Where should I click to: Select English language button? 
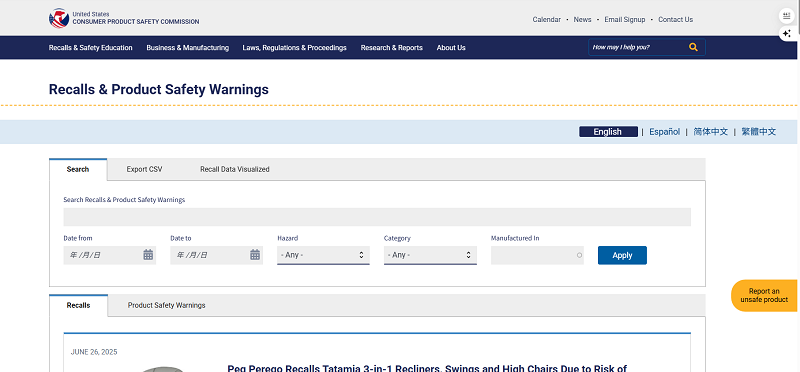(x=608, y=132)
